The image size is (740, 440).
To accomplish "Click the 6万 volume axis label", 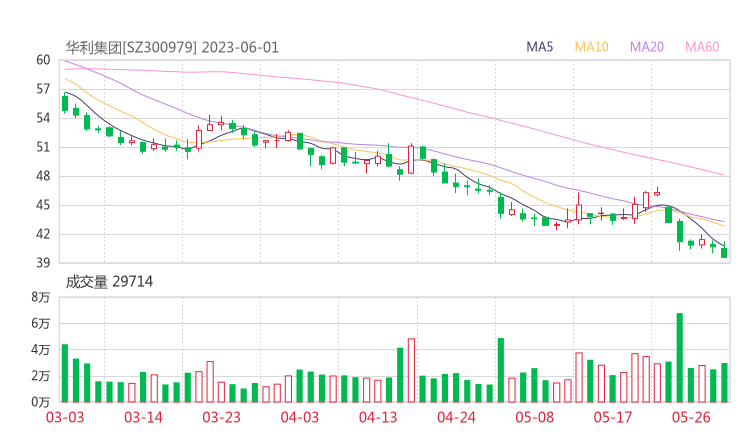I will point(41,323).
